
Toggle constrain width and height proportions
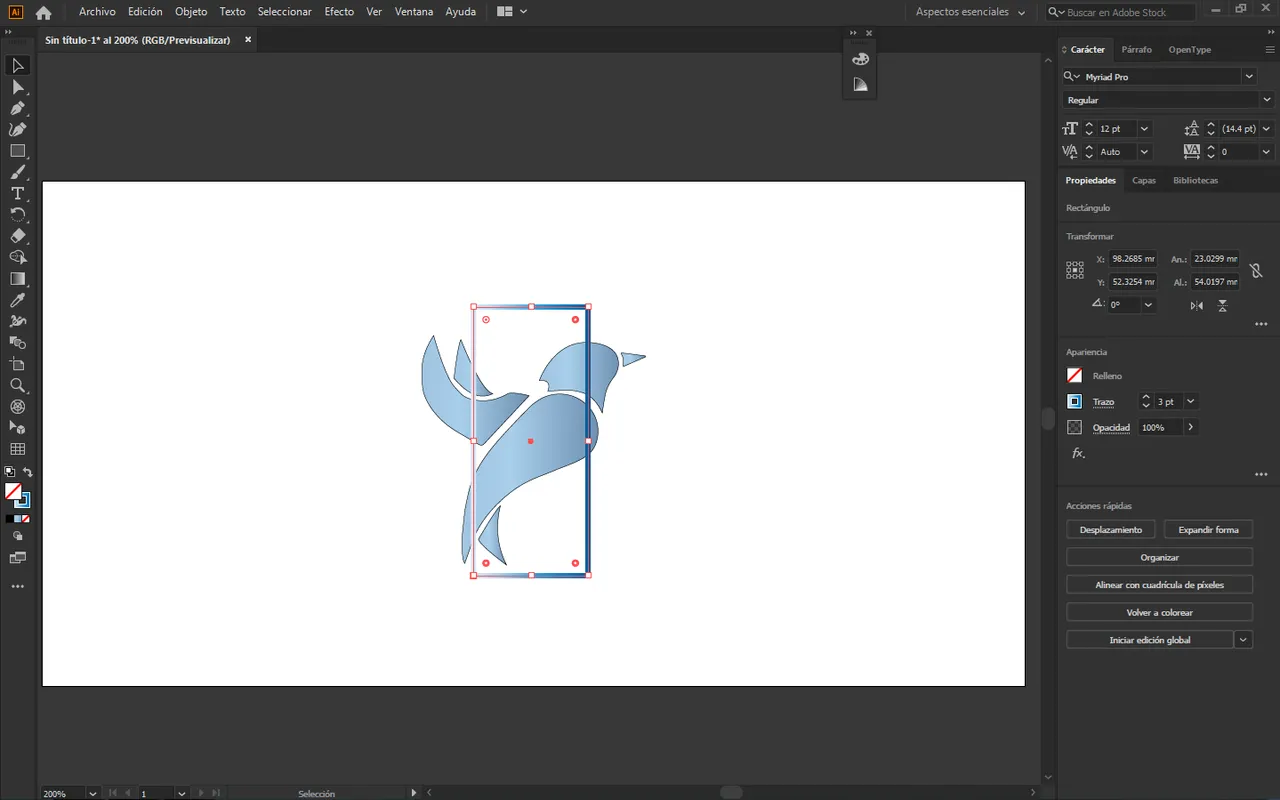point(1256,270)
